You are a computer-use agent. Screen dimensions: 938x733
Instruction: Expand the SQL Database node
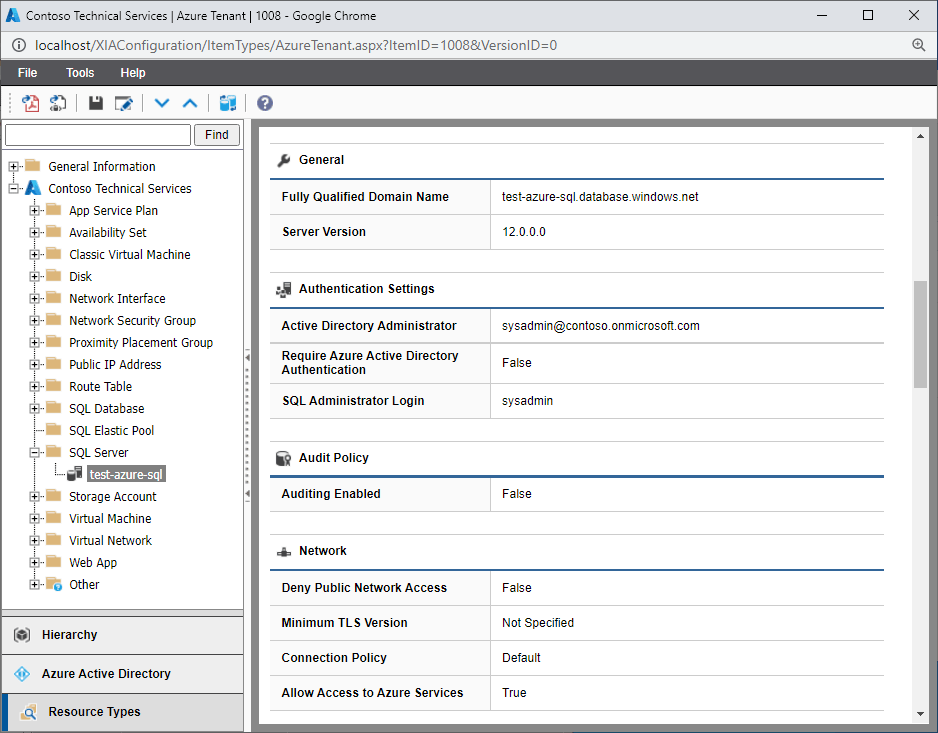click(x=34, y=409)
